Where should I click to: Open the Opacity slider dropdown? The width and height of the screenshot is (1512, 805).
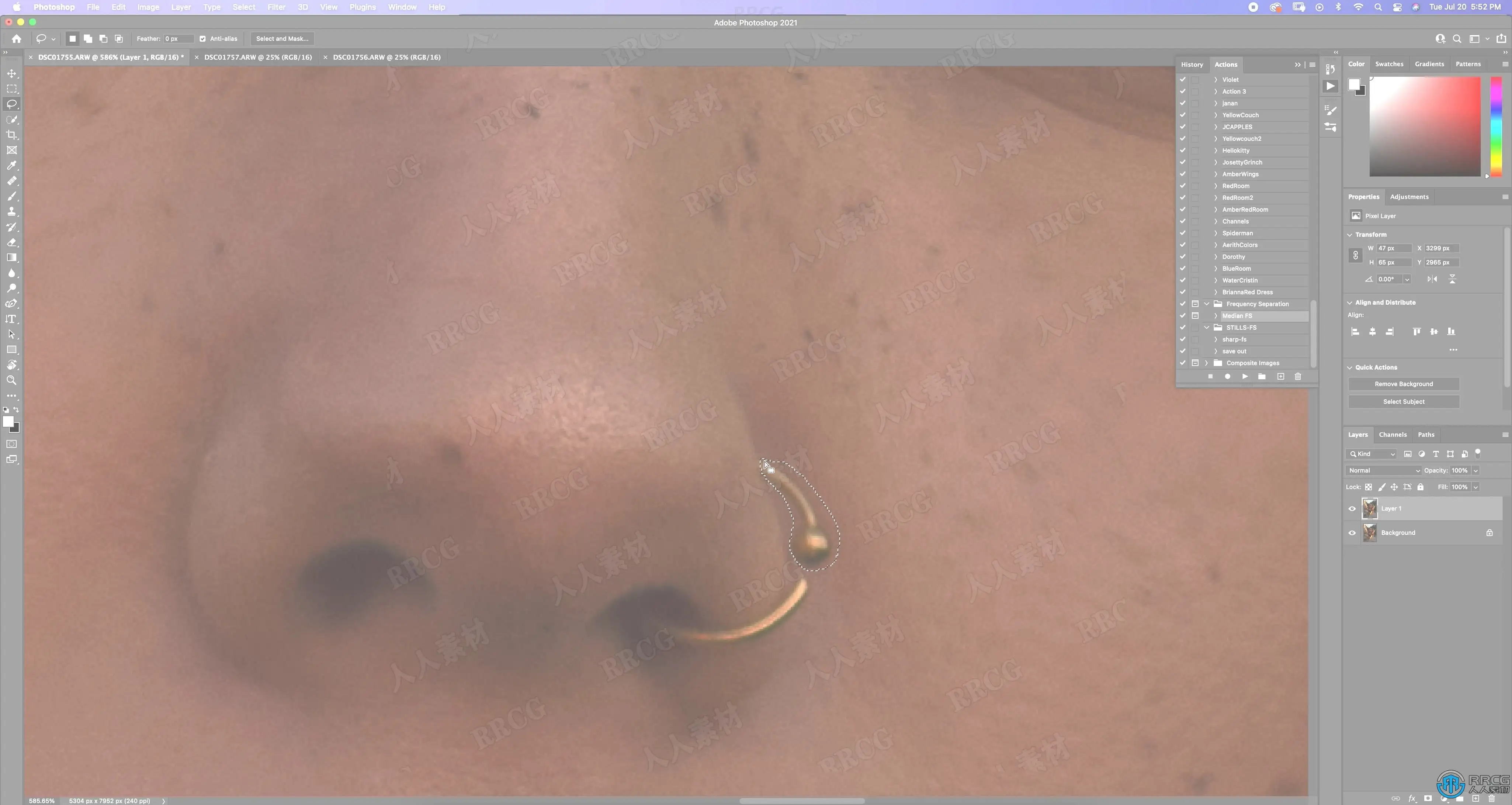coord(1475,470)
